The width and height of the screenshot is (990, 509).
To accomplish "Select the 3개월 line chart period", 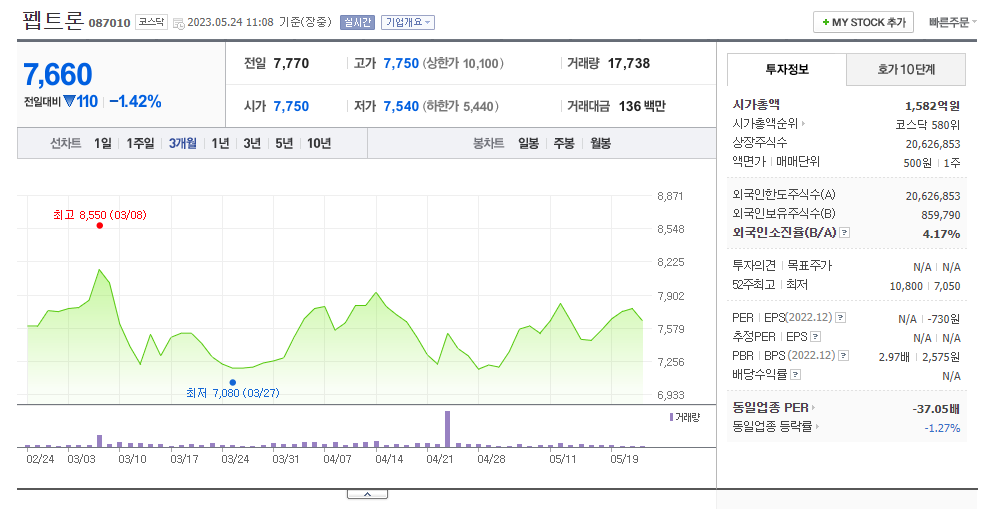I will coord(182,144).
